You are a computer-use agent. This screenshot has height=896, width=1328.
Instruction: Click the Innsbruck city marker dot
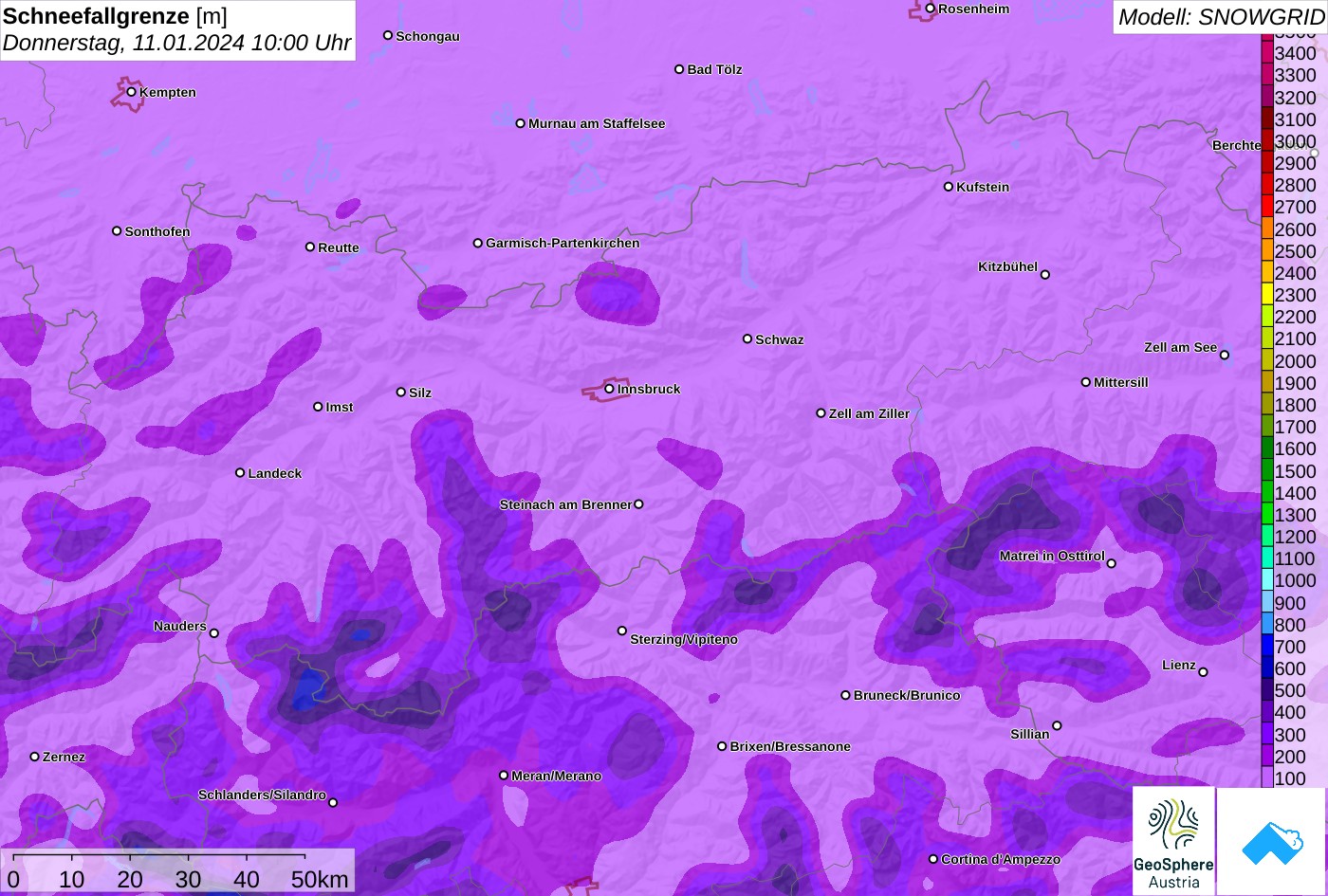610,389
